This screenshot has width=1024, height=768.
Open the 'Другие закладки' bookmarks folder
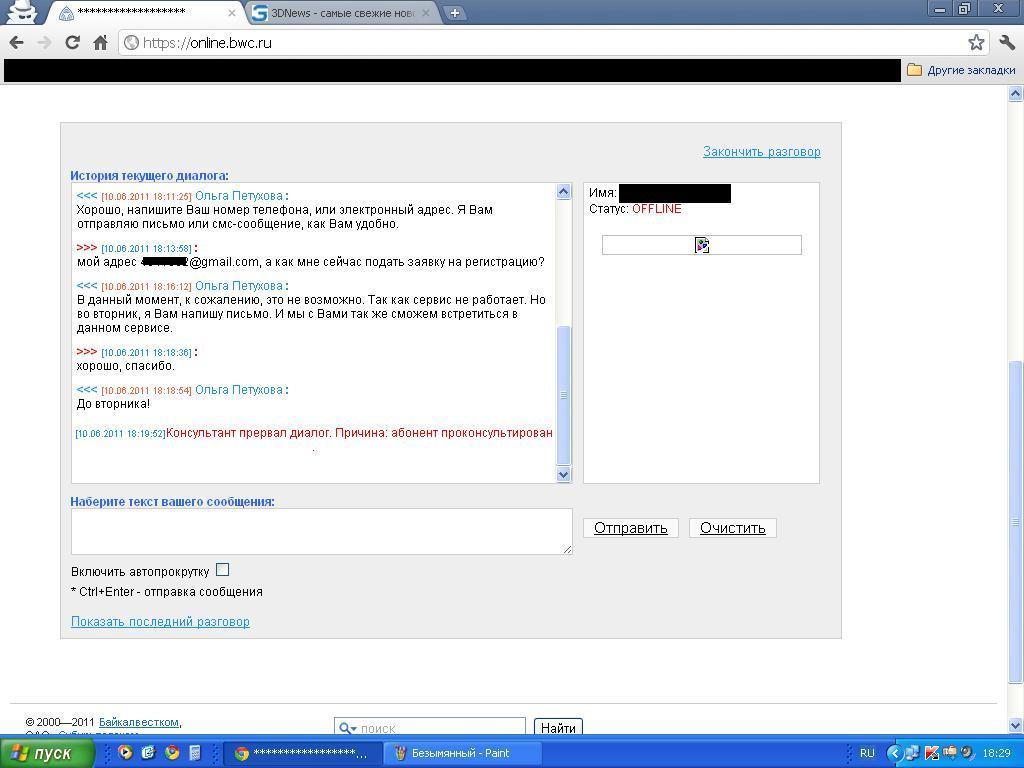click(x=961, y=70)
